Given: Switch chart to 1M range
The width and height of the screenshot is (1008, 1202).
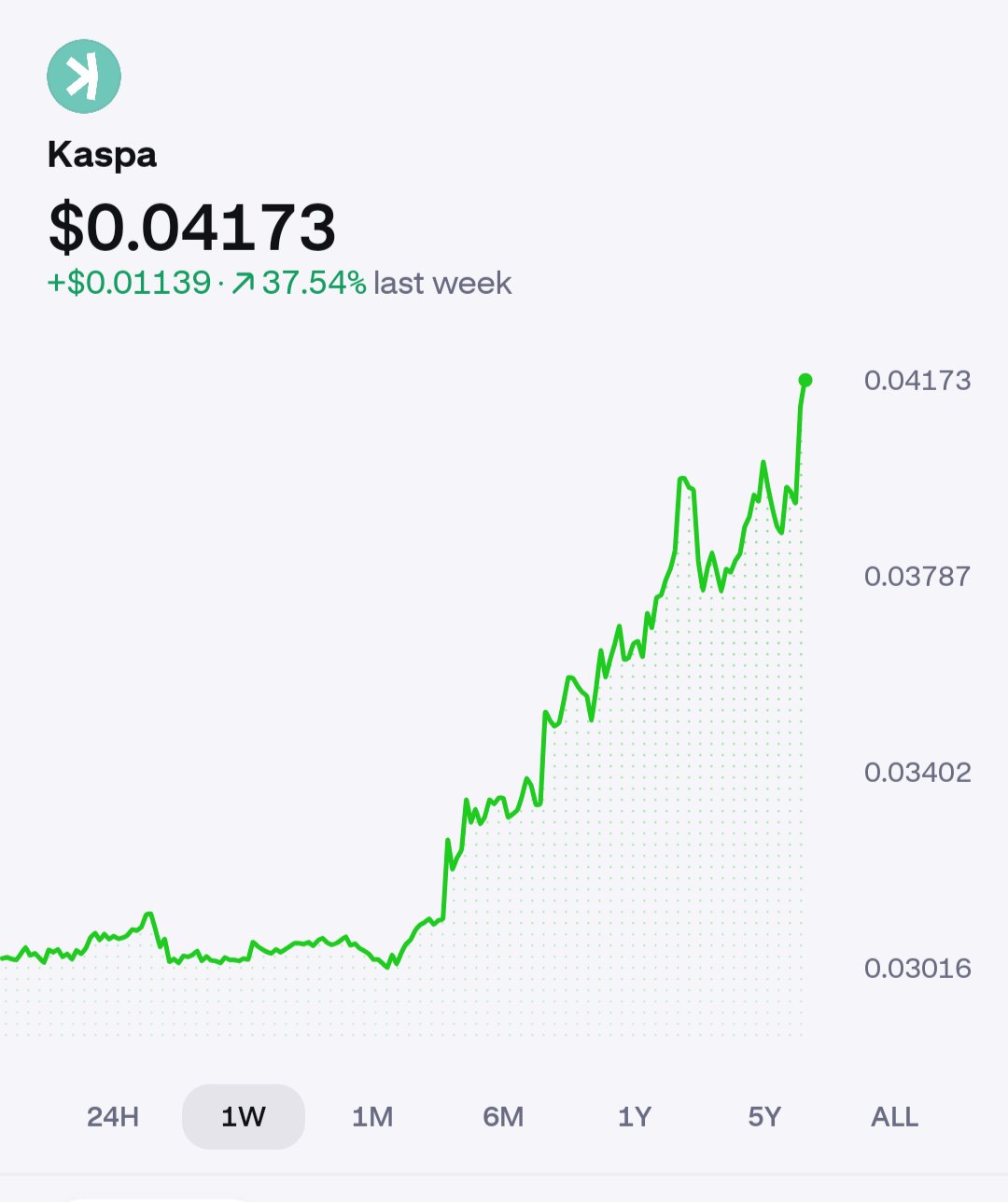Looking at the screenshot, I should 372,1116.
